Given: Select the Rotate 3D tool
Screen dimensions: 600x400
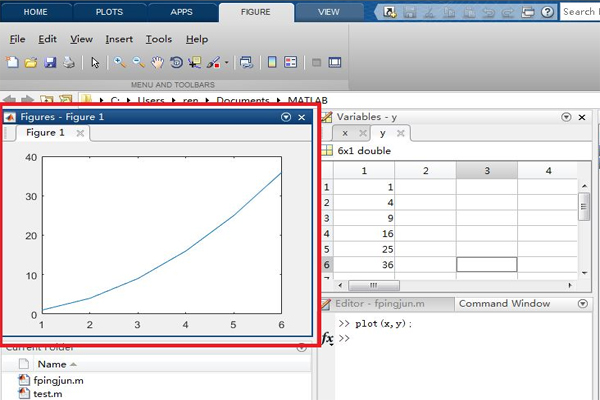Looking at the screenshot, I should (176, 62).
